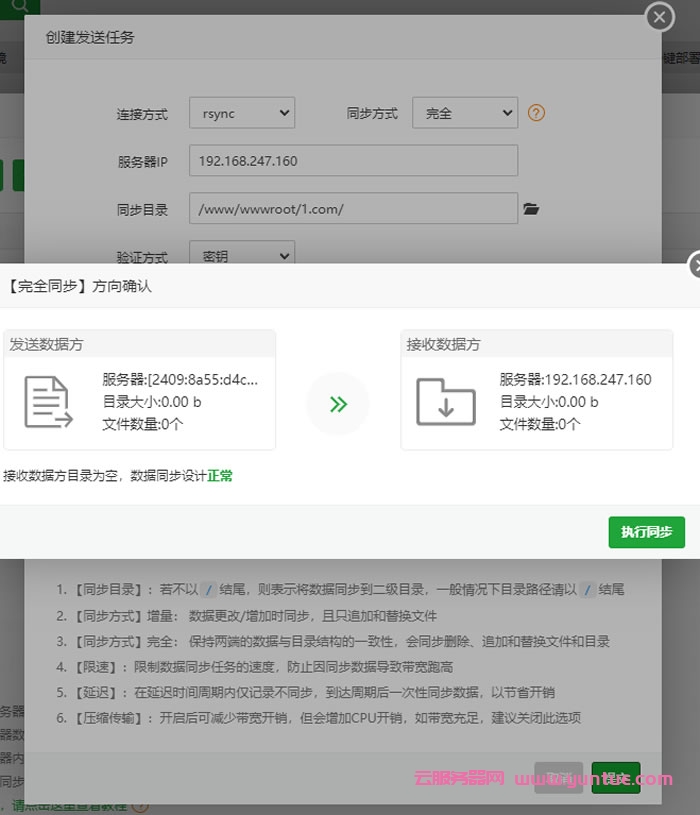The height and width of the screenshot is (815, 700).
Task: Click the 接收数据方 panel header
Action: 536,344
